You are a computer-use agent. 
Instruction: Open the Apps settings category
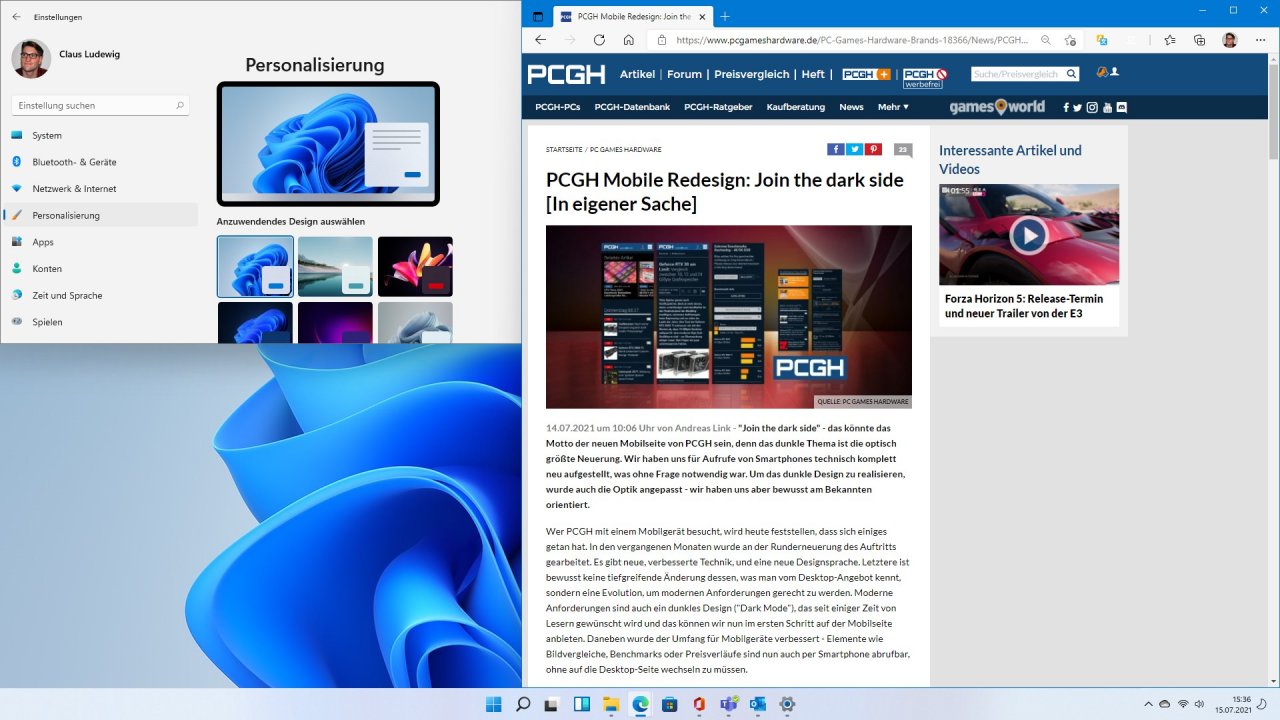point(100,242)
